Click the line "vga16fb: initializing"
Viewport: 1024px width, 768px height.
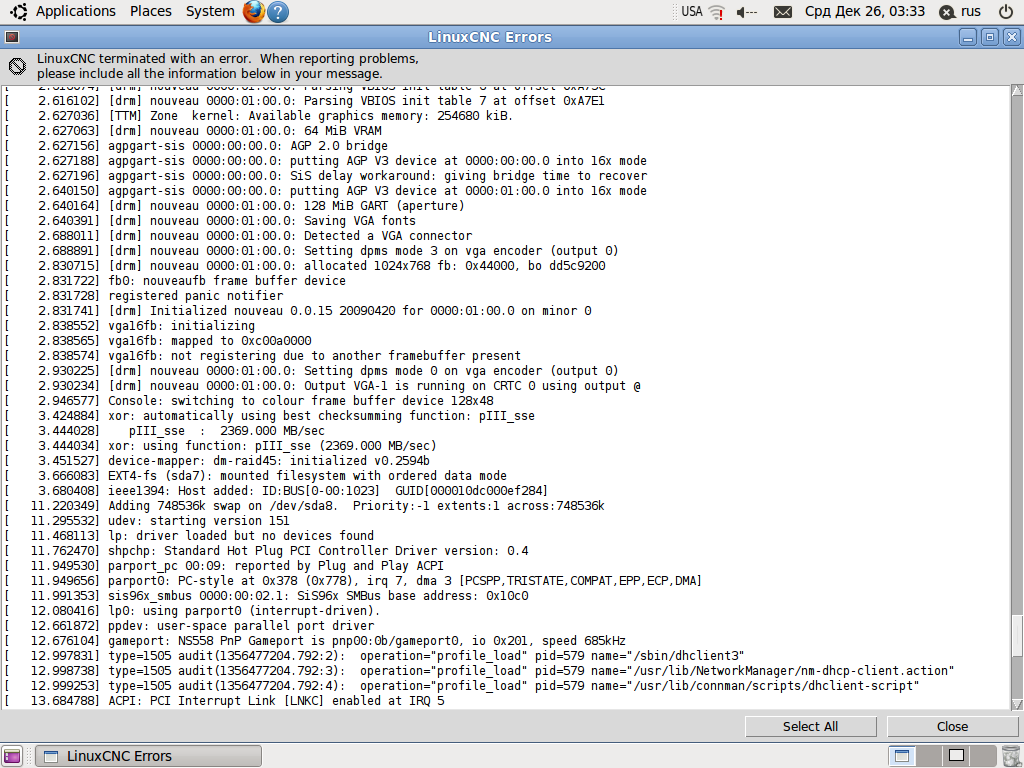(x=130, y=326)
